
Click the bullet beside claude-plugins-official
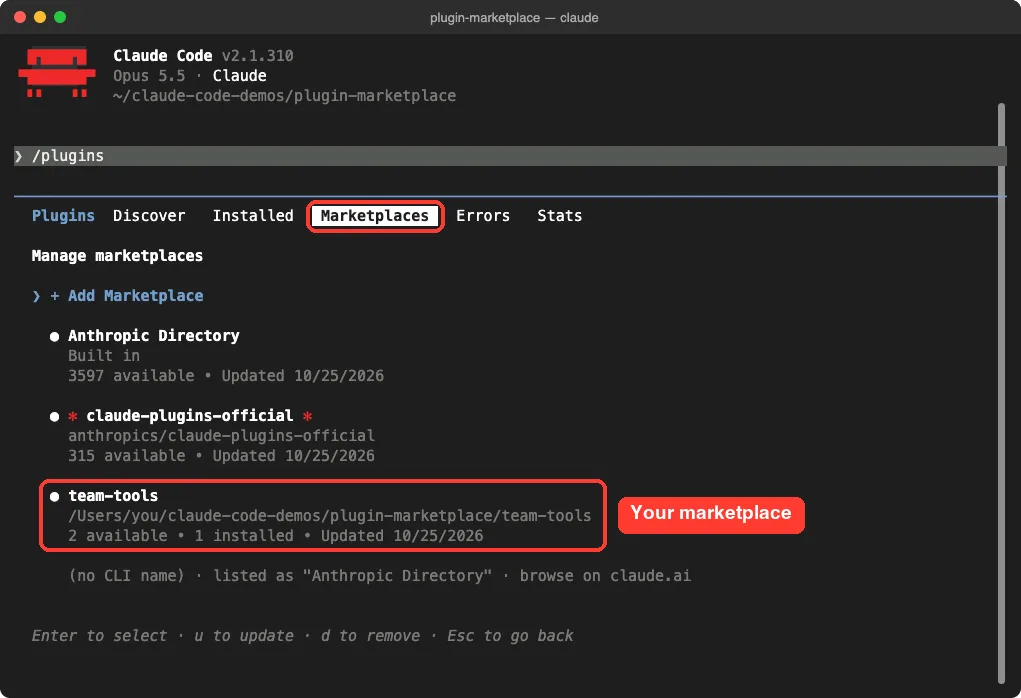pos(55,417)
